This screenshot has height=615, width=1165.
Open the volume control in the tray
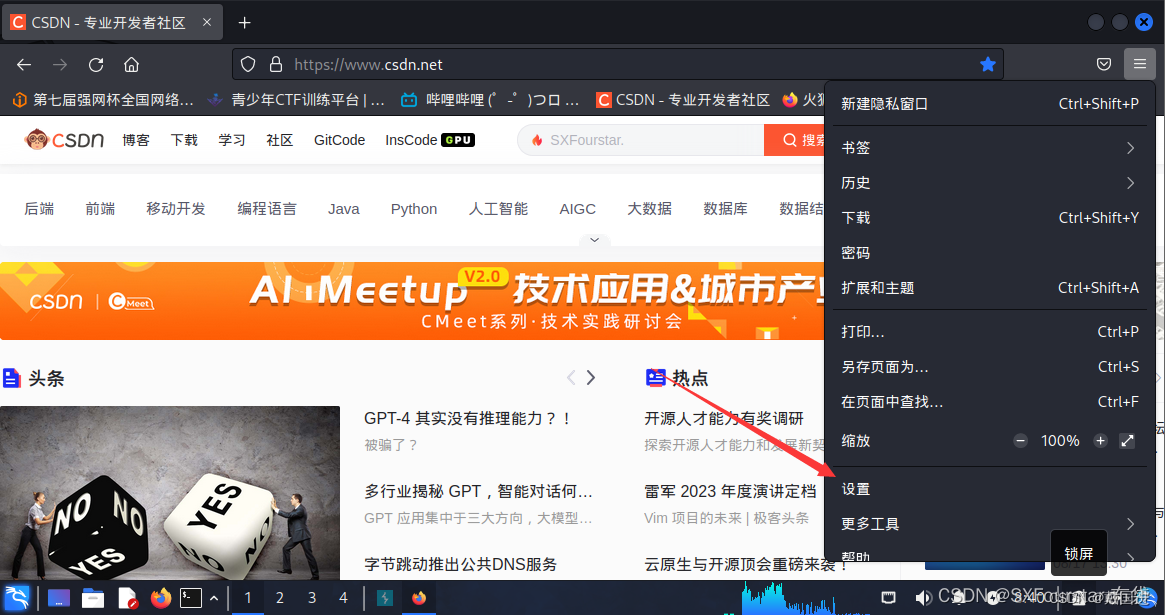tap(924, 598)
